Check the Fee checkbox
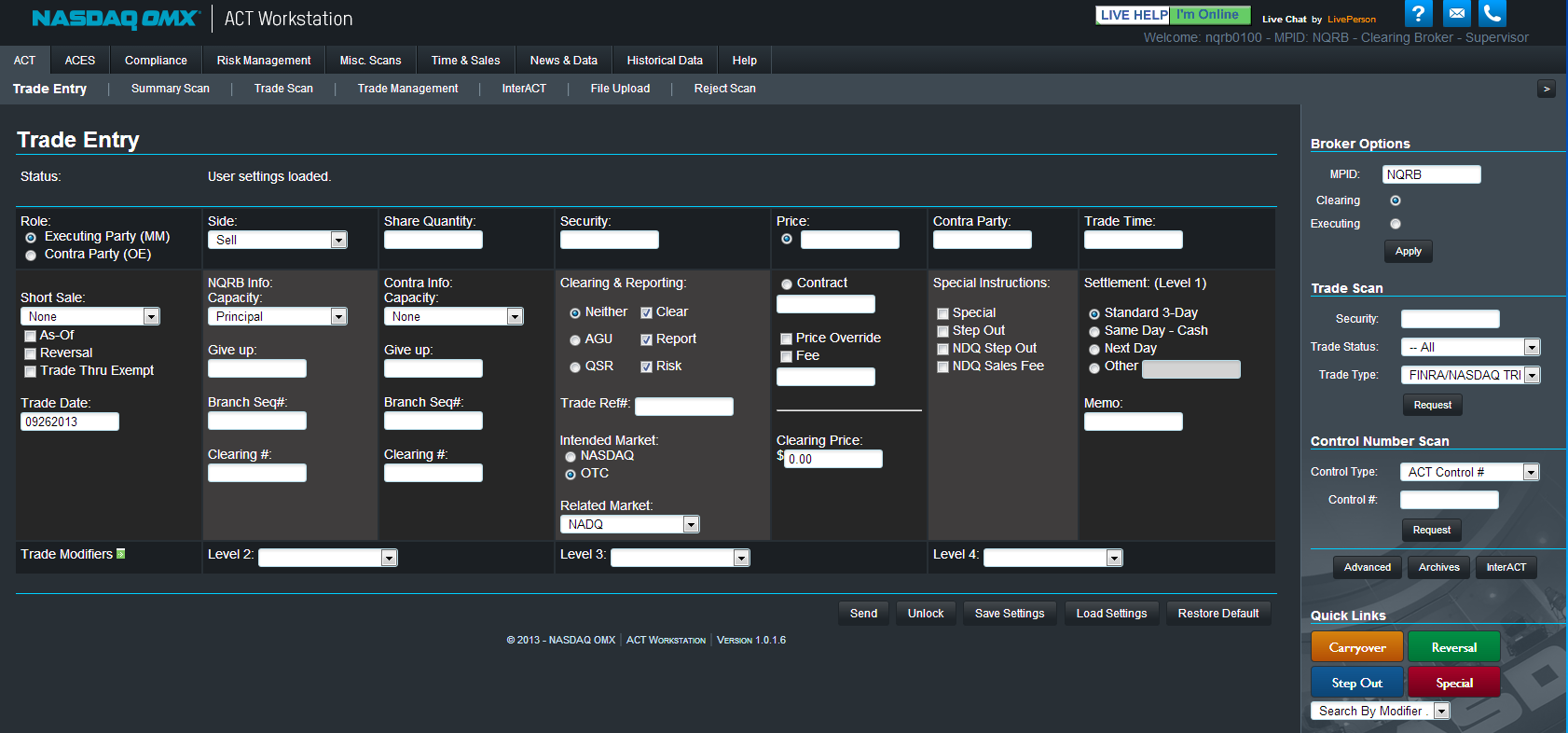Viewport: 1568px width, 733px height. coord(786,356)
